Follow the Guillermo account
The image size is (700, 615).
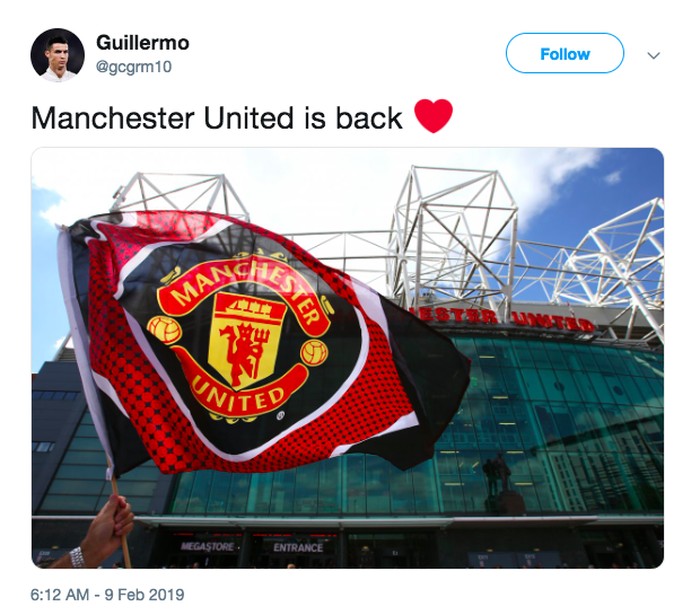point(565,54)
